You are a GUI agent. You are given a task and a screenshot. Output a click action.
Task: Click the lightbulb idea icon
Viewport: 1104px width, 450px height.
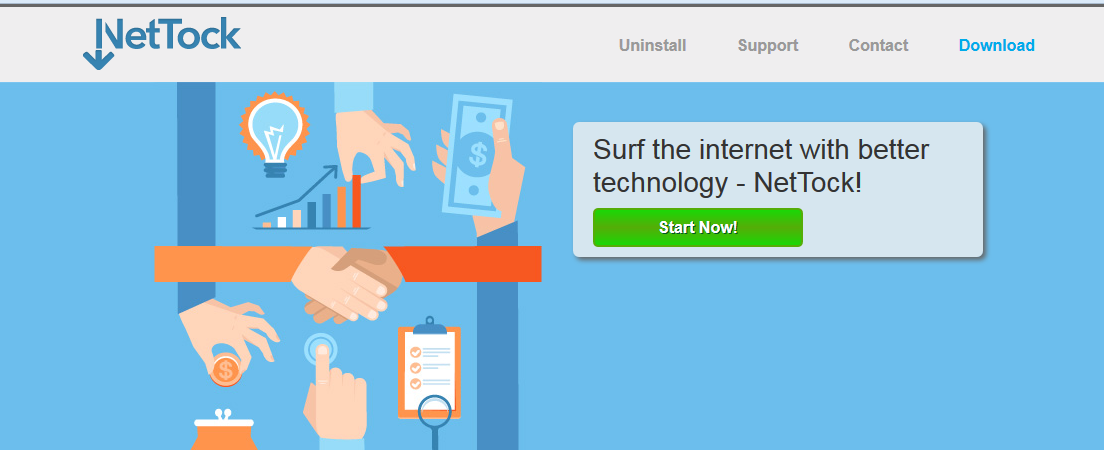coord(275,134)
